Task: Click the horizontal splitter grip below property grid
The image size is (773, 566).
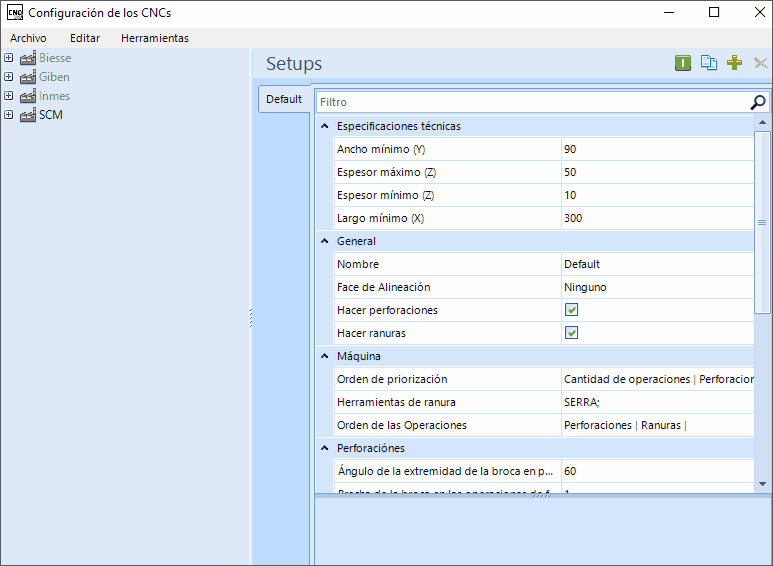Action: click(542, 496)
